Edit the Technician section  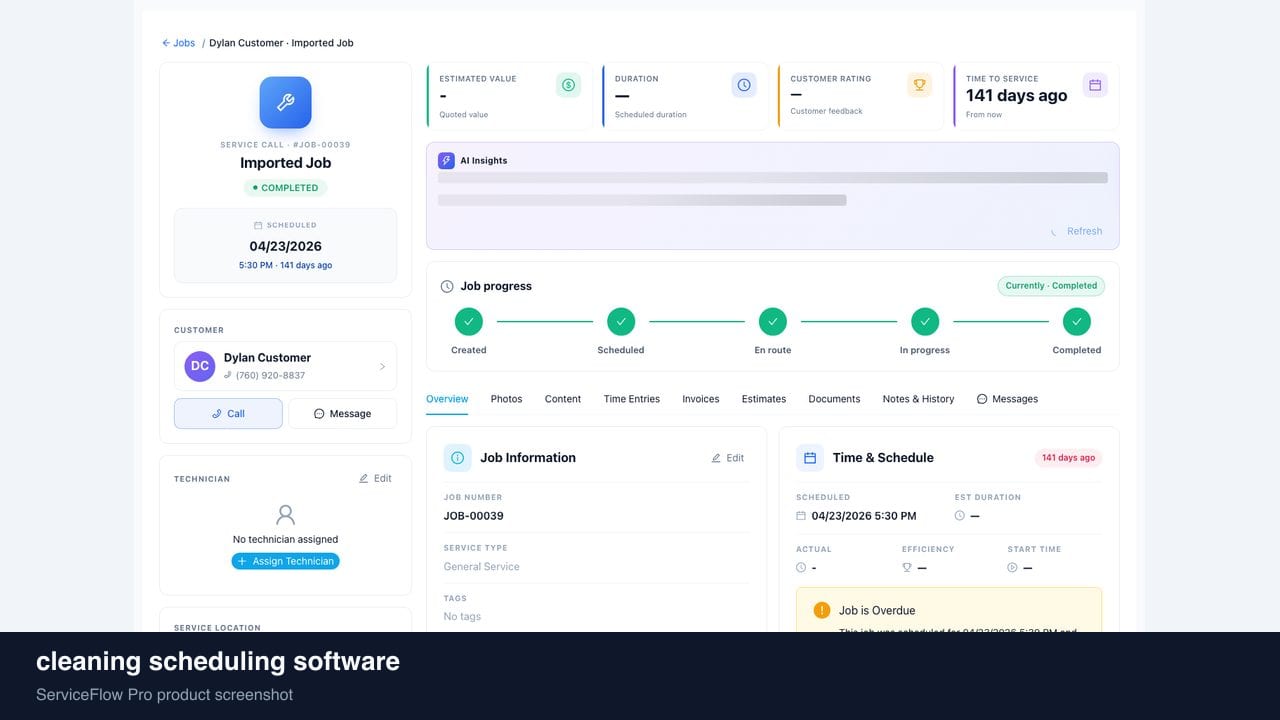point(375,479)
